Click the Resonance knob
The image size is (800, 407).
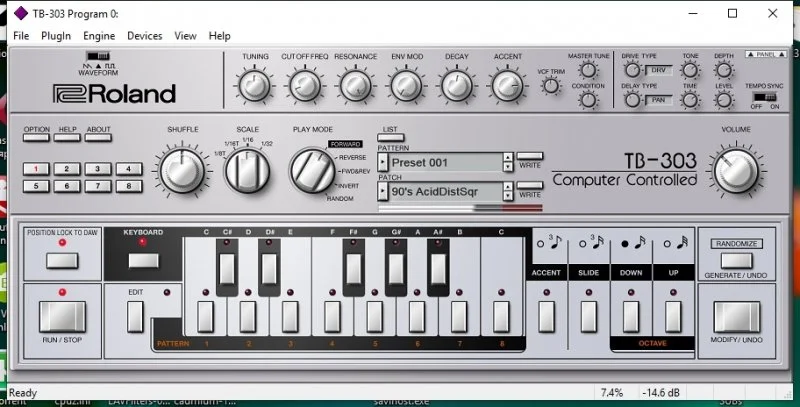click(x=356, y=85)
